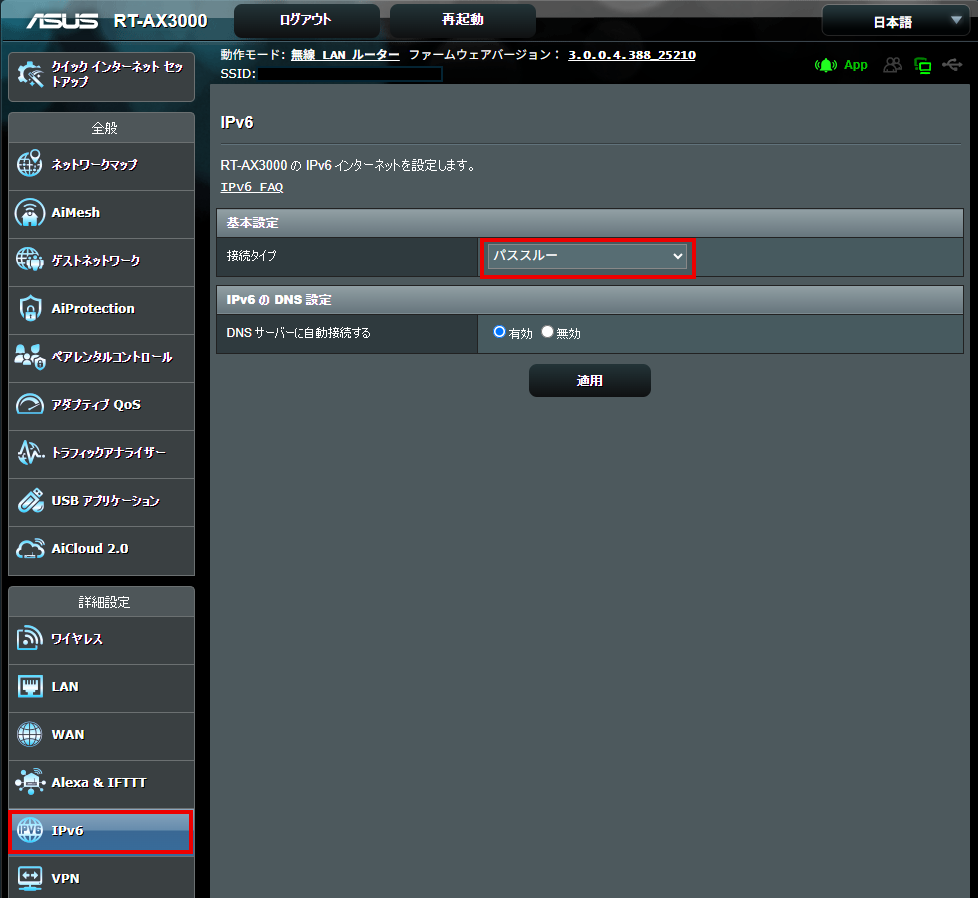Open the Quick Internet Setup wizard icon
The image size is (978, 899).
coord(29,75)
